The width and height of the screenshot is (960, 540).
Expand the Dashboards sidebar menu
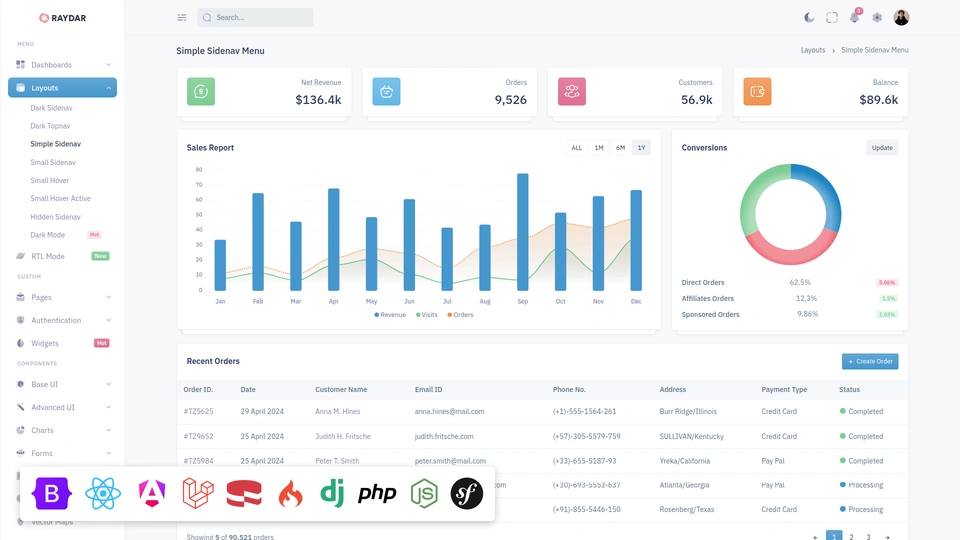pyautogui.click(x=63, y=65)
